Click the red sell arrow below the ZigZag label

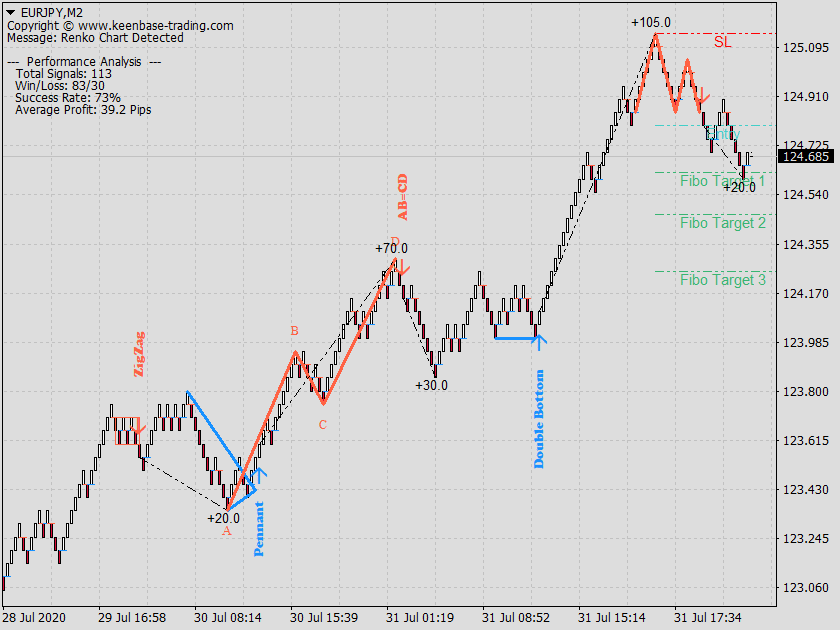139,430
